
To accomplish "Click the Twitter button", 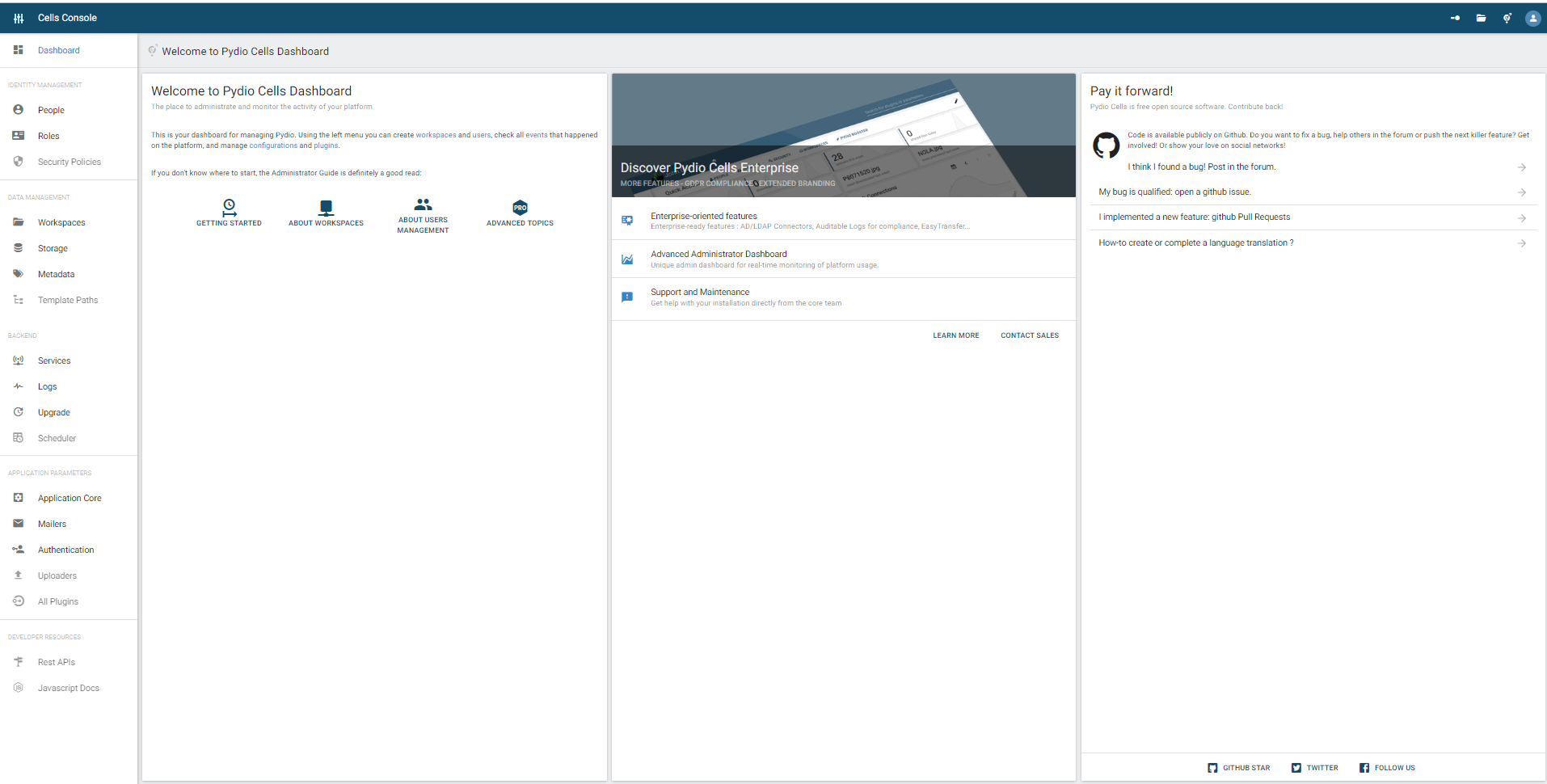I will [1314, 768].
